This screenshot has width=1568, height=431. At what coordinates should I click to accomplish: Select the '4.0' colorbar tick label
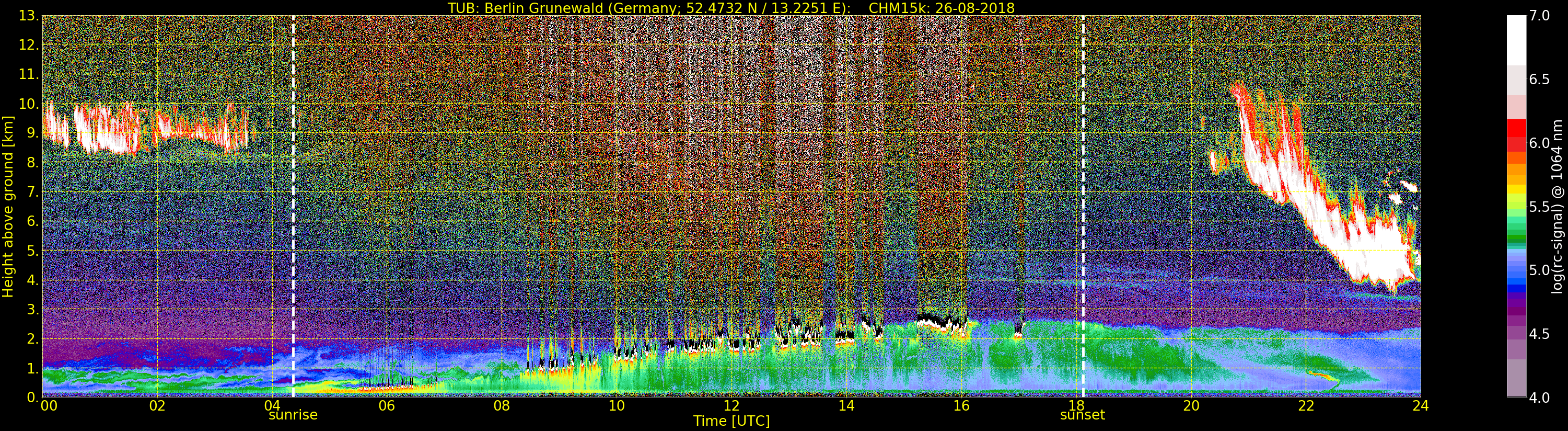[x=1539, y=398]
